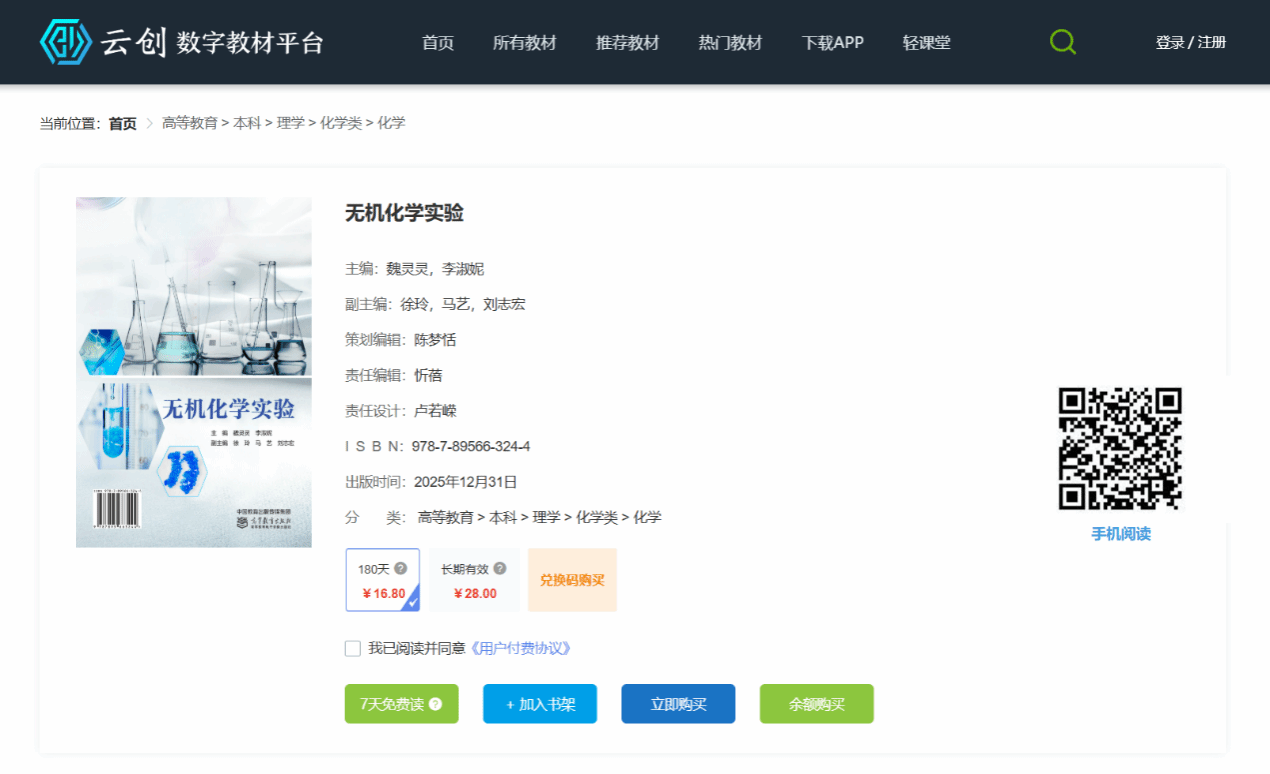
Task: Select the 180天 ¥16.80 pricing option
Action: pos(382,580)
